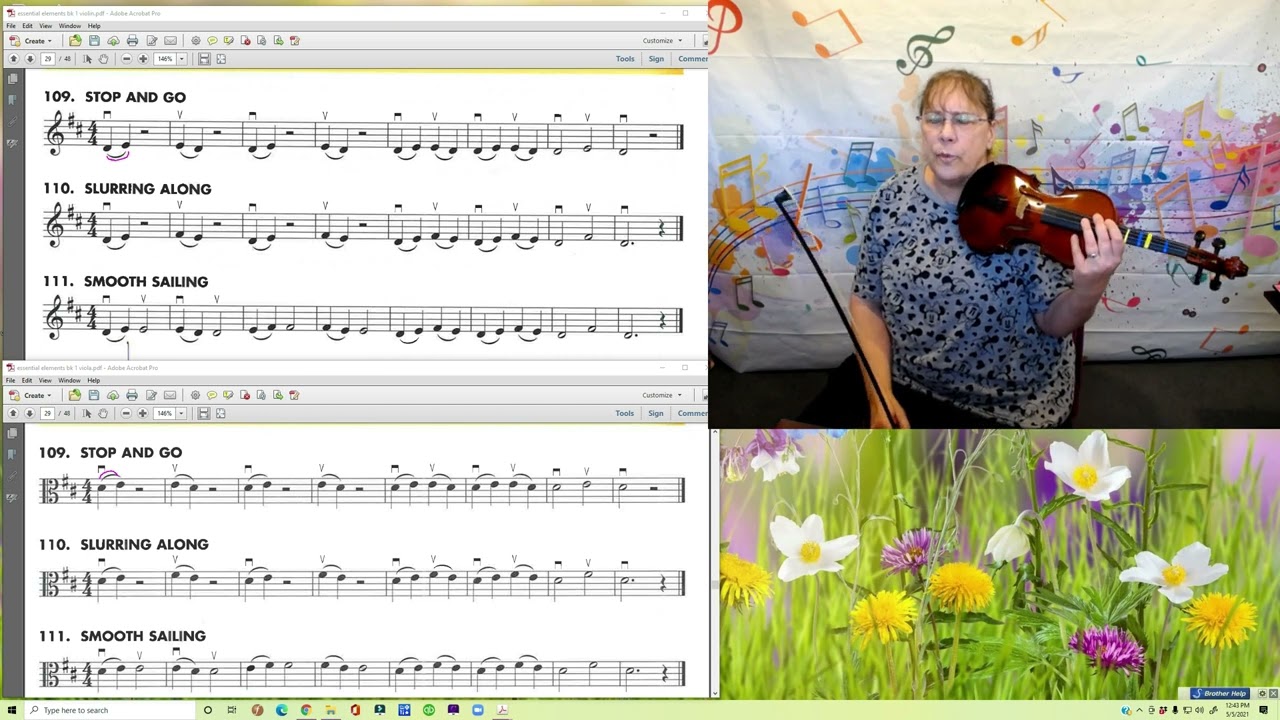Viewport: 1280px width, 720px height.
Task: Go to the previous page in the violin window
Action: coord(13,59)
